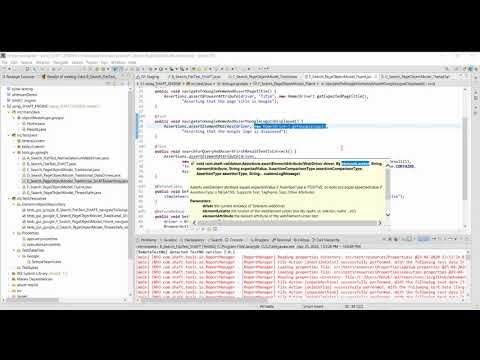This screenshot has width=480, height=360.
Task: Open the Project menu
Action: coord(92,62)
